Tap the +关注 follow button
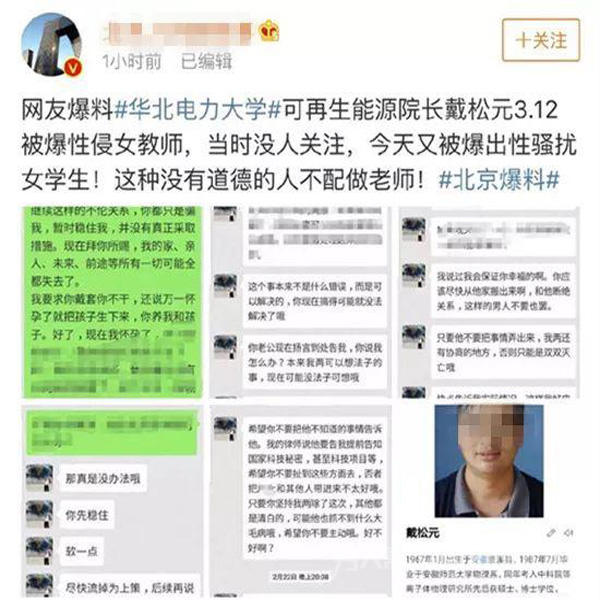The width and height of the screenshot is (600, 600). 541,40
